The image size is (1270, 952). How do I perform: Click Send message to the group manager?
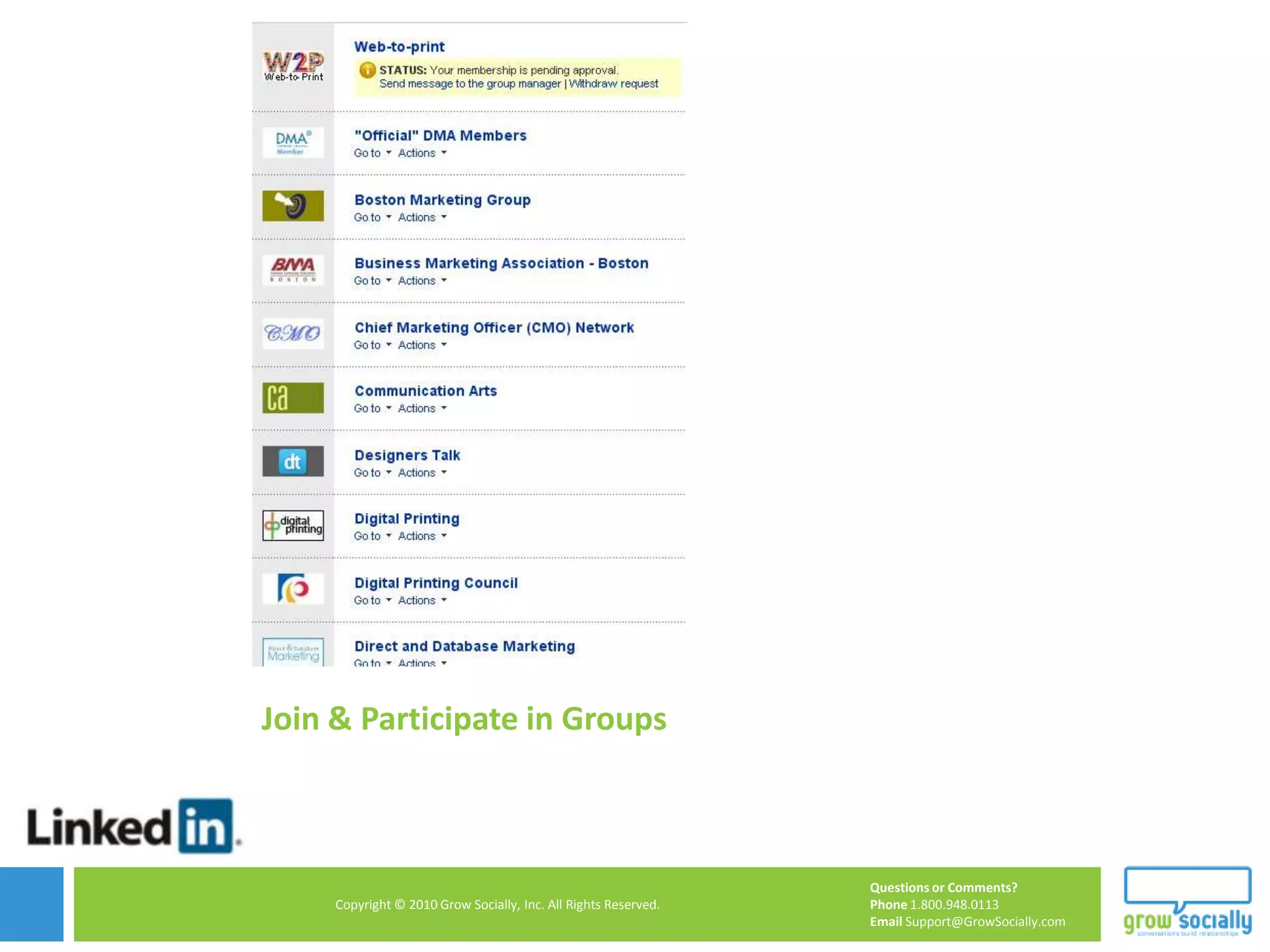[469, 84]
